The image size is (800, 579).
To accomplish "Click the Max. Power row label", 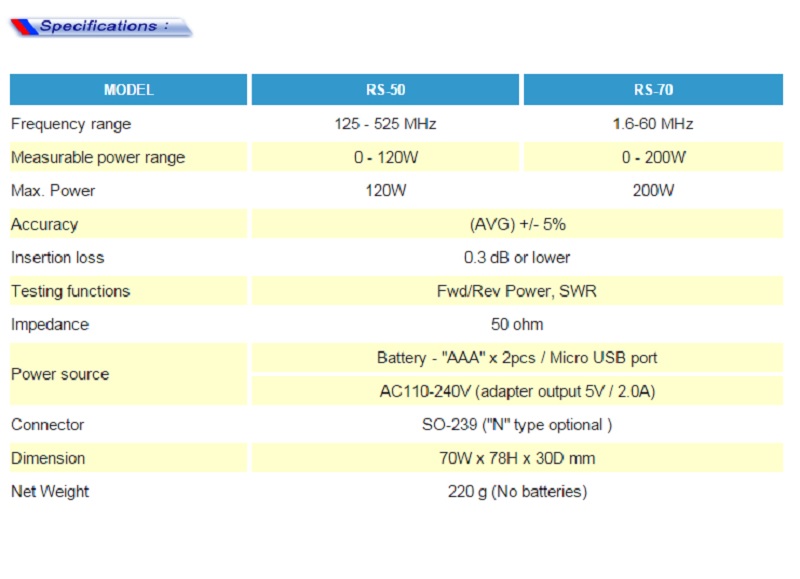I will (x=53, y=191).
